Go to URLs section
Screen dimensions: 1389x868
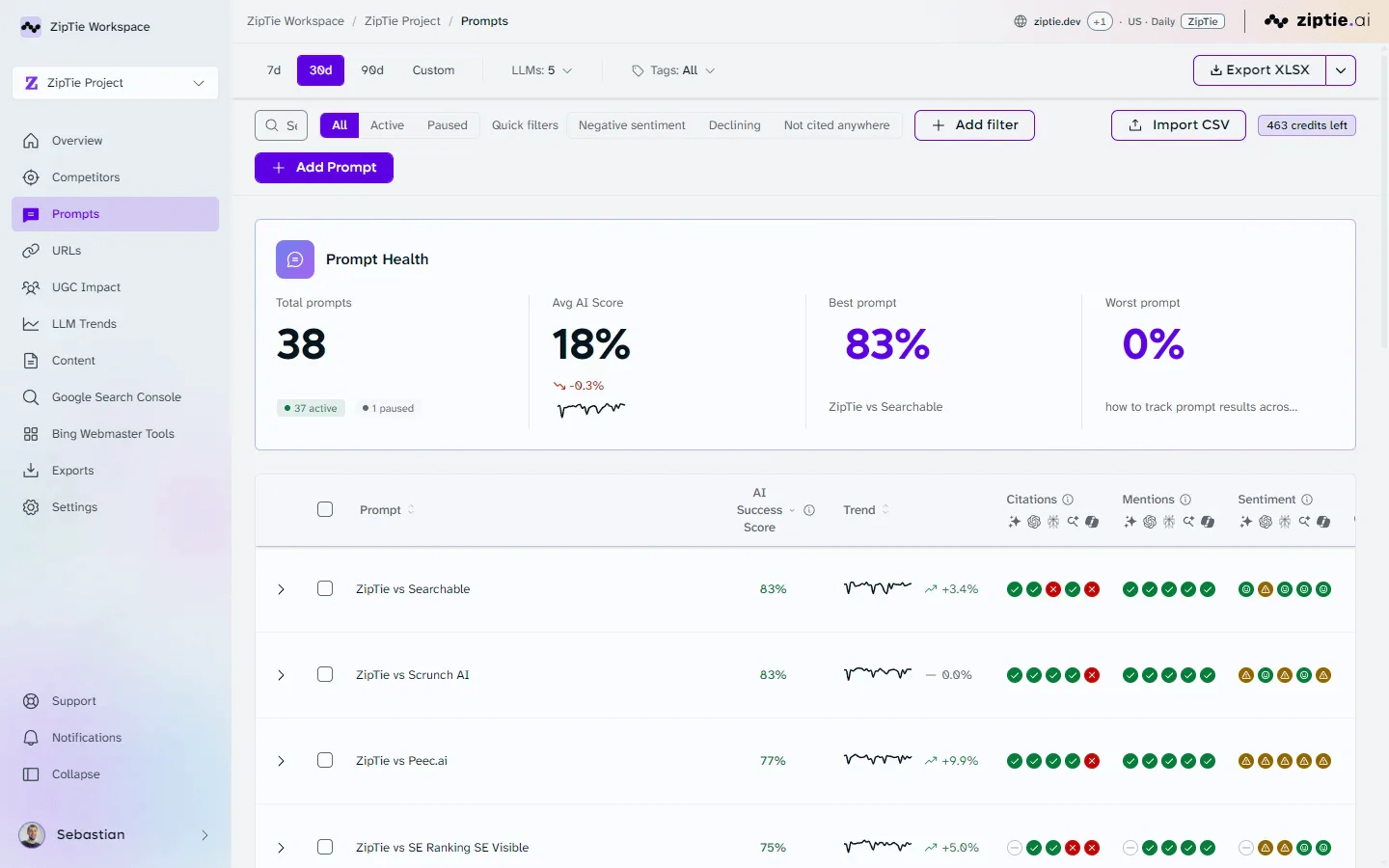pyautogui.click(x=115, y=251)
